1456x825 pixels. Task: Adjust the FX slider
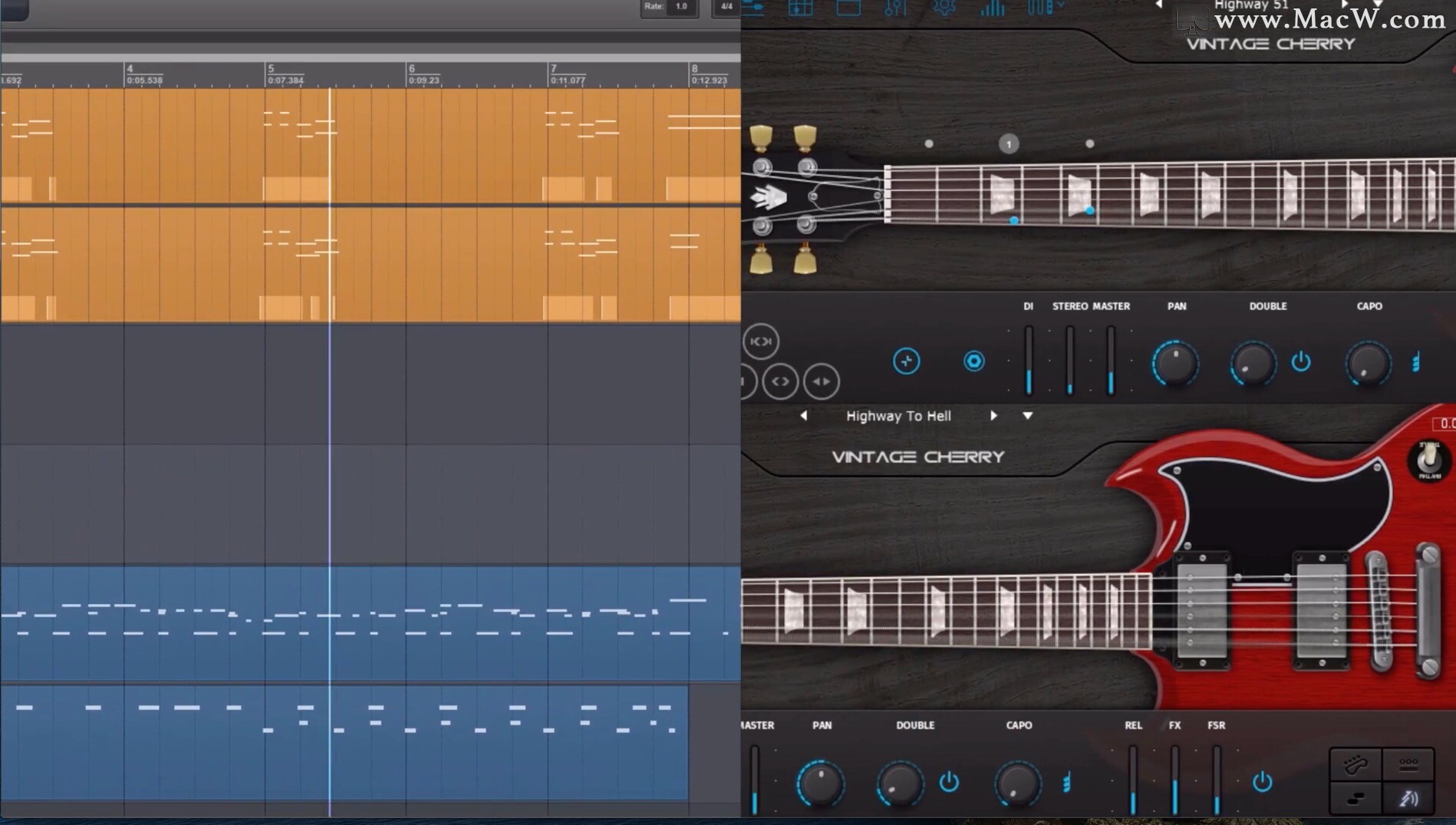pyautogui.click(x=1174, y=780)
